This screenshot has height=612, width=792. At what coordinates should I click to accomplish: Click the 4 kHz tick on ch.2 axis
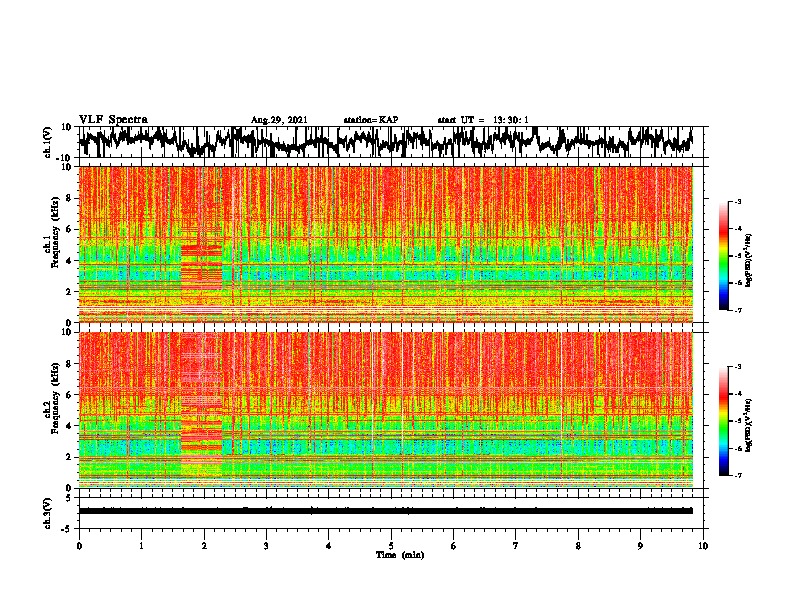coord(69,426)
